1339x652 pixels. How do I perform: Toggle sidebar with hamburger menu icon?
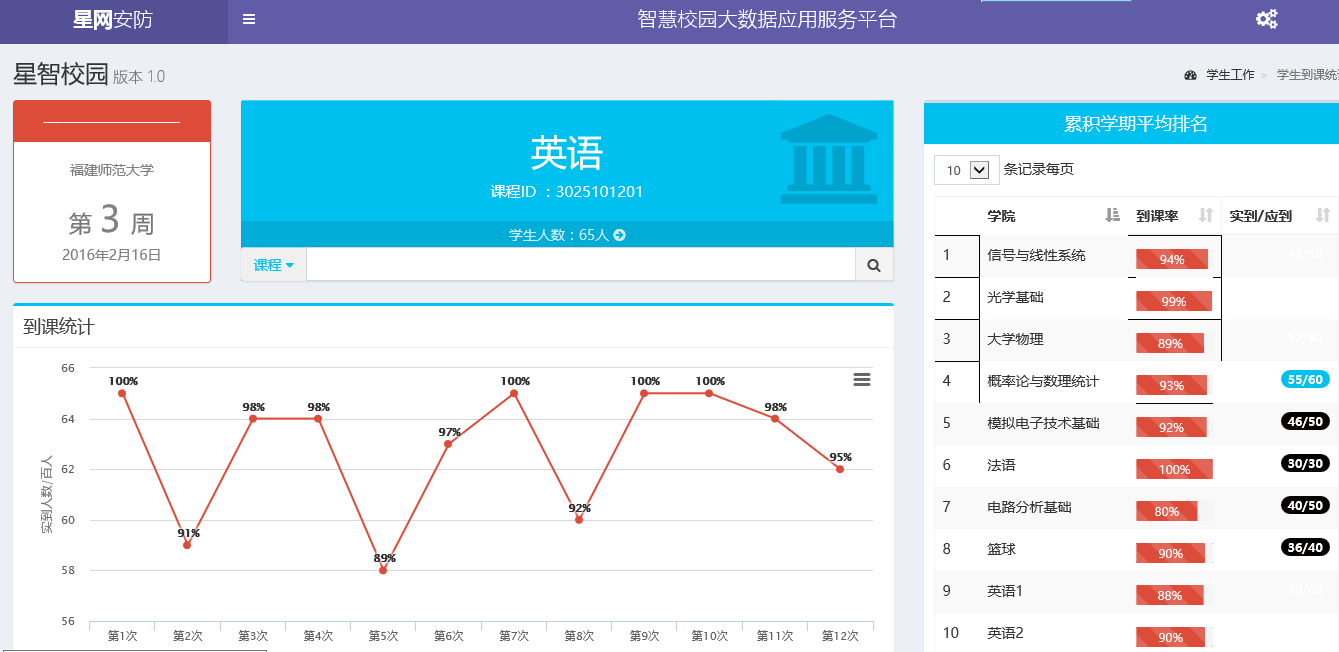pos(249,19)
